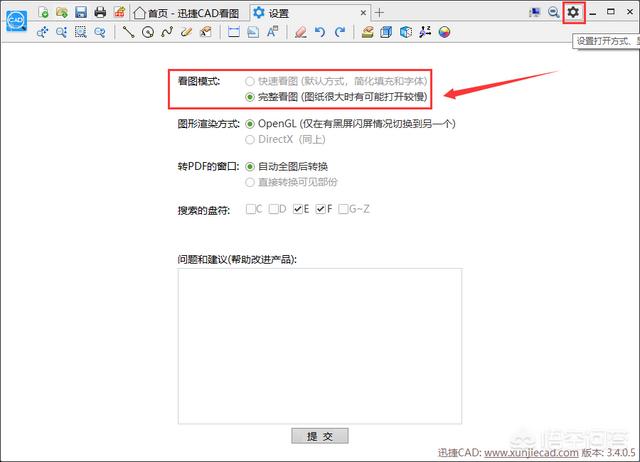Viewport: 640px width, 462px height.
Task: Open the background color wheel icon
Action: tap(444, 32)
